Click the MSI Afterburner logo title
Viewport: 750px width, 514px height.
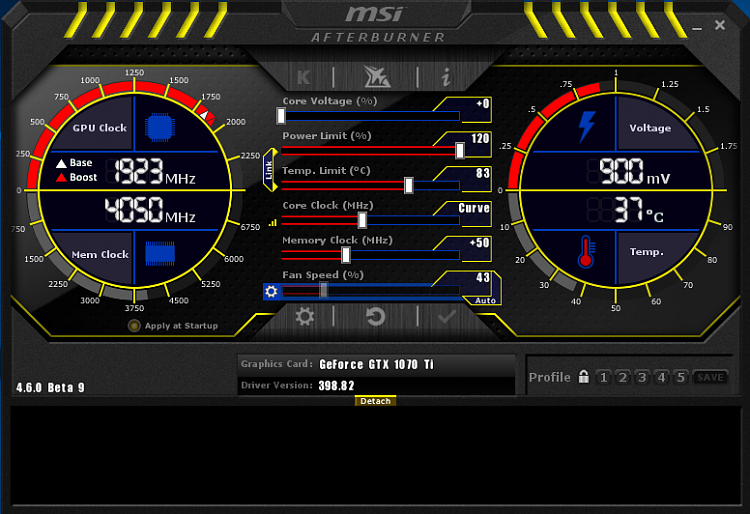click(378, 23)
